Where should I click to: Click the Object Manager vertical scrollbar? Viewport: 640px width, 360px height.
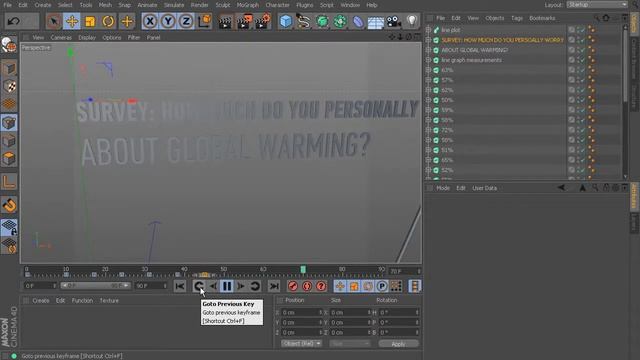(x=625, y=63)
